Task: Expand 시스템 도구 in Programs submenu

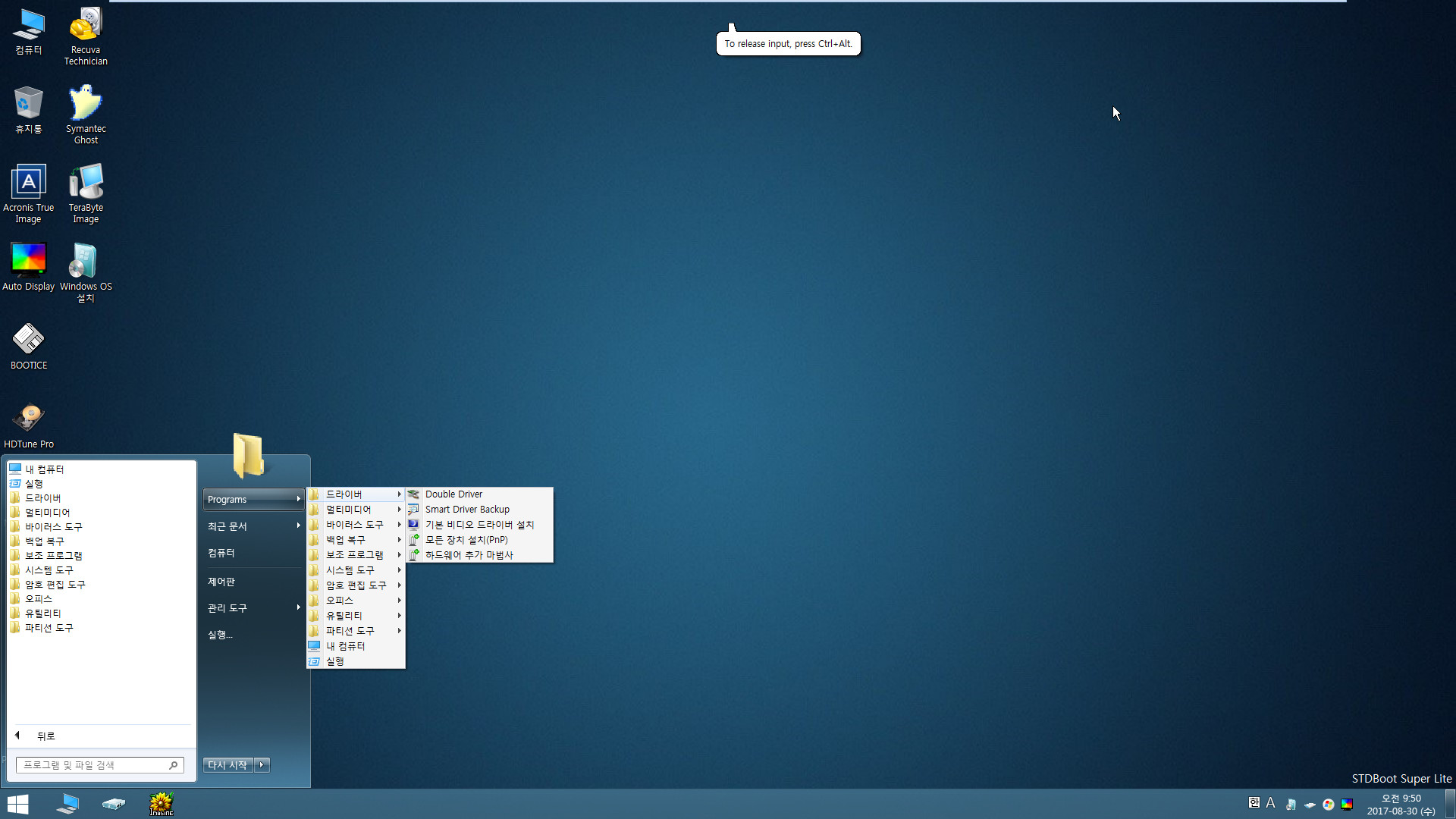Action: pyautogui.click(x=356, y=570)
